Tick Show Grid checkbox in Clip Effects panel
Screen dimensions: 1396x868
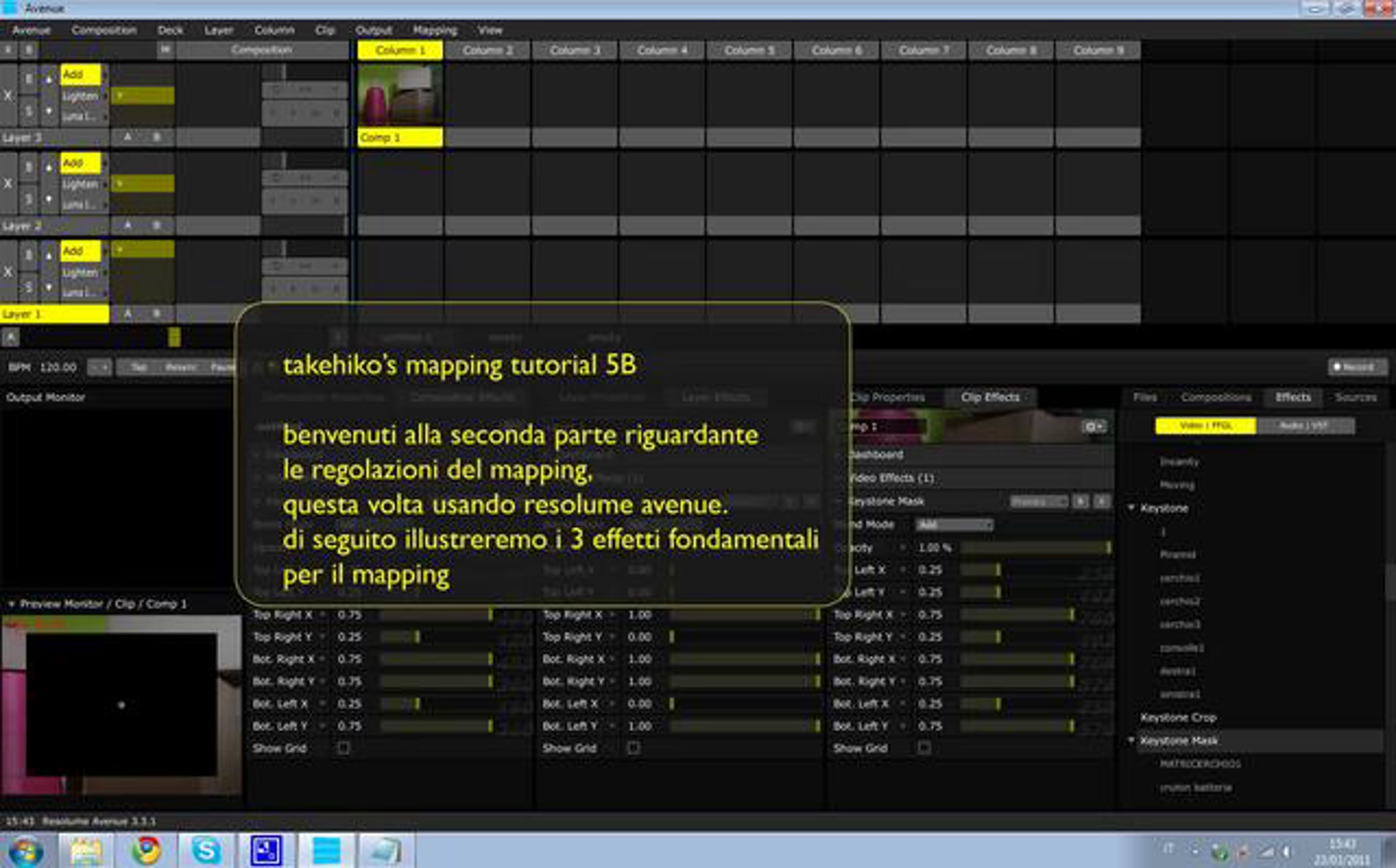point(924,748)
